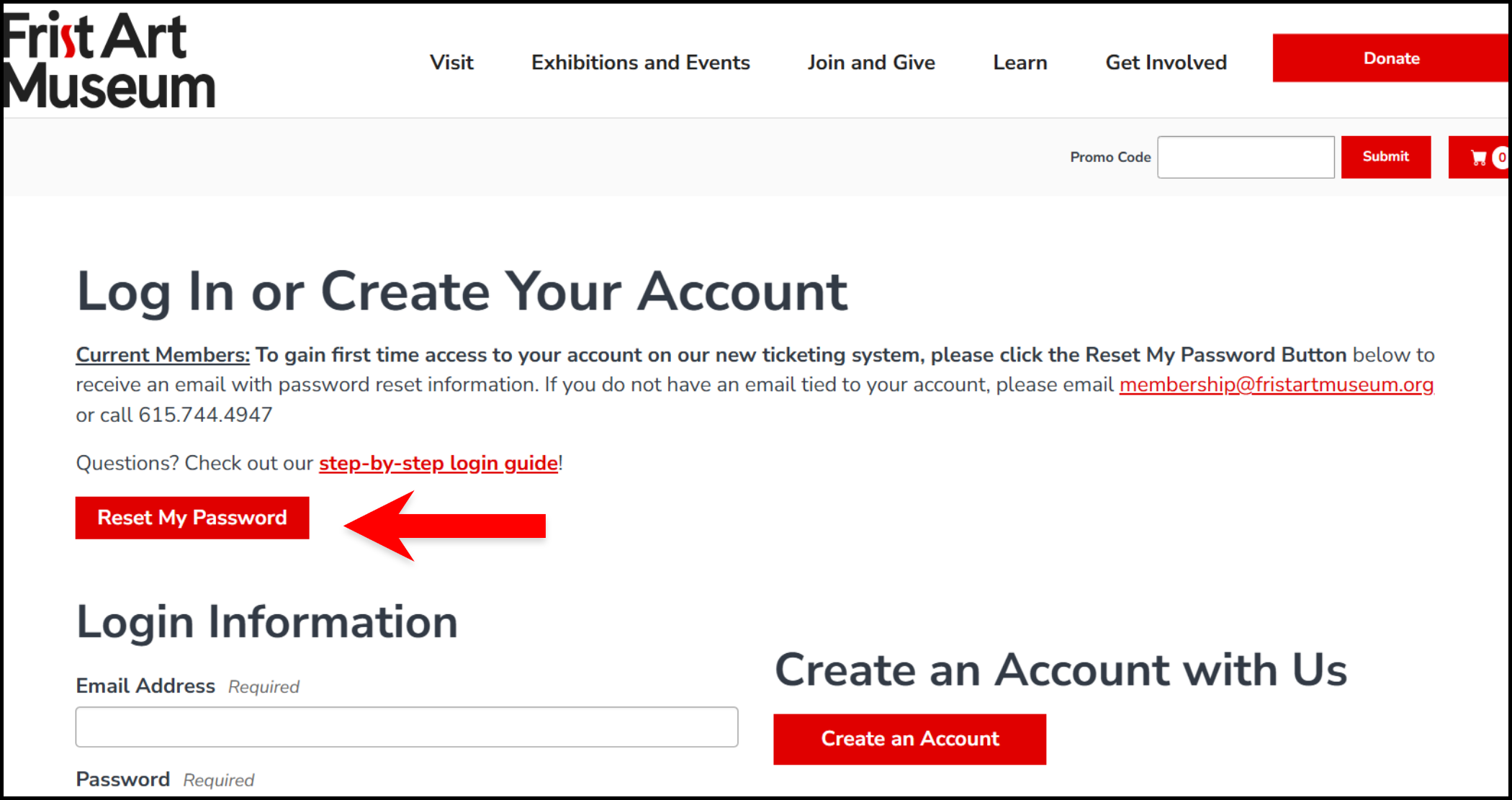Click the Log In or Create Your Account heading
Screen dimensions: 1512x800
tap(462, 291)
